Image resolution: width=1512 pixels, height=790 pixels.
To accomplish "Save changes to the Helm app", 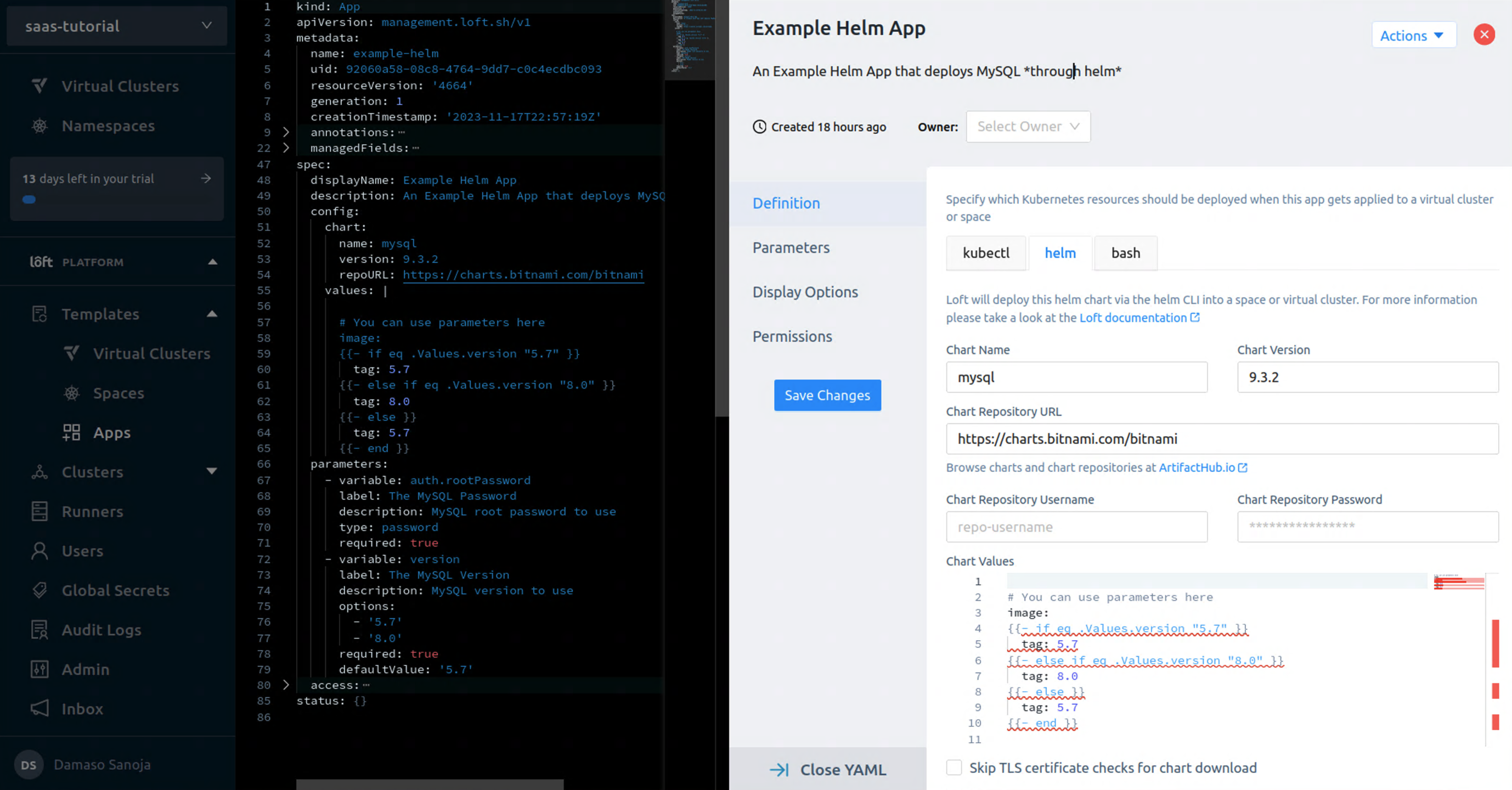I will 827,395.
